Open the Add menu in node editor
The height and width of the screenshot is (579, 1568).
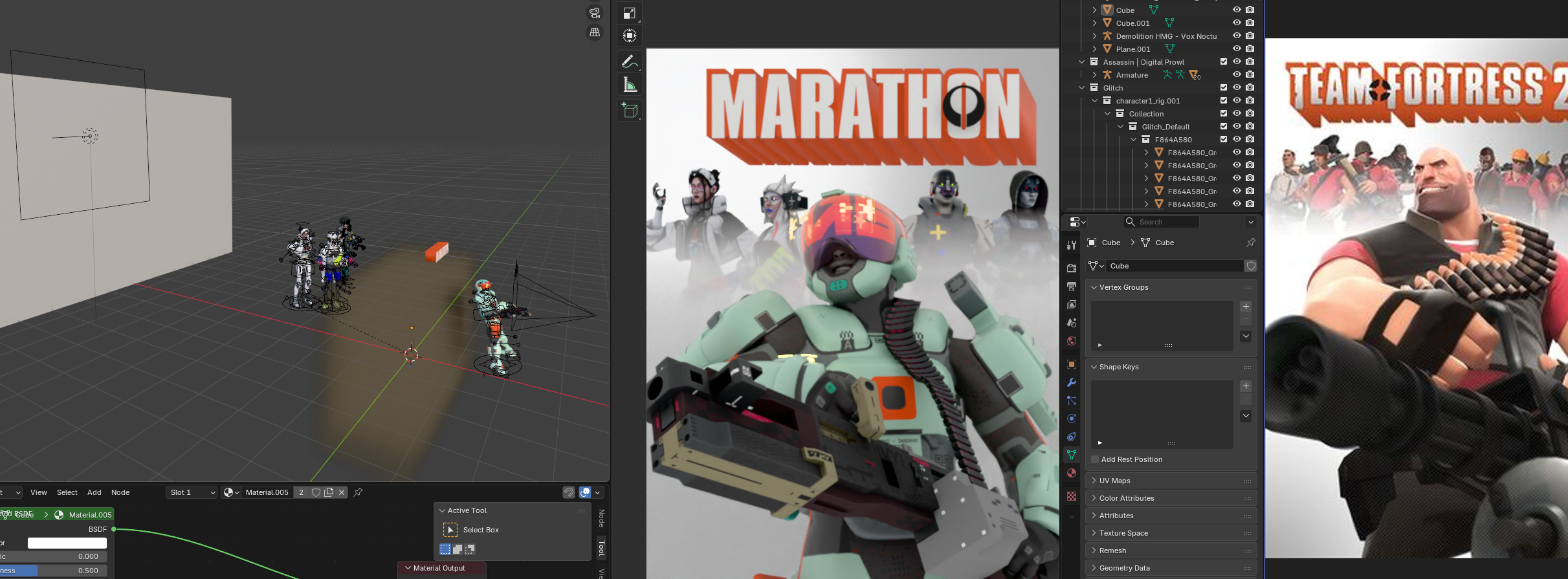[x=94, y=492]
